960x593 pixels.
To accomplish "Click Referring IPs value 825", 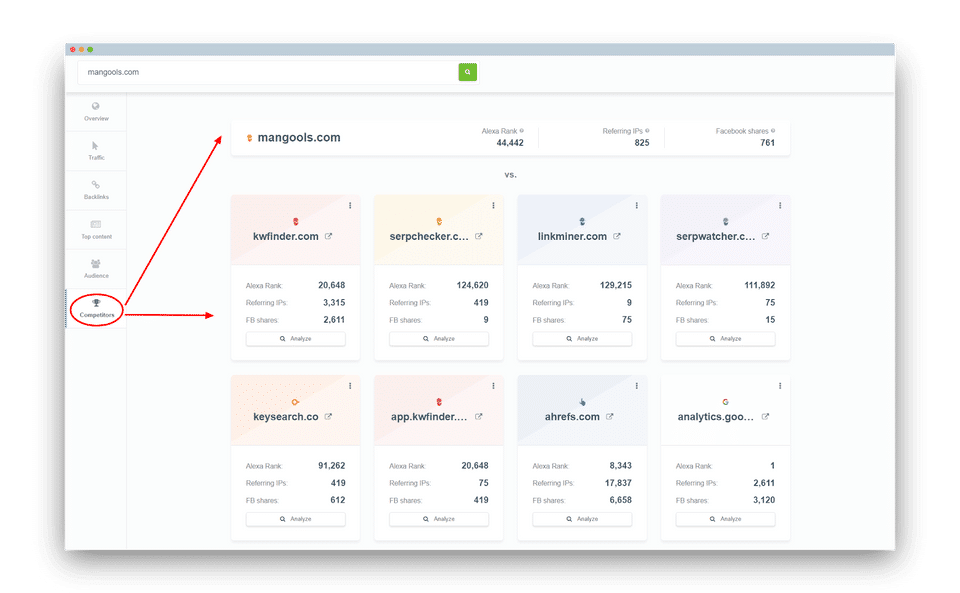I will 642,143.
